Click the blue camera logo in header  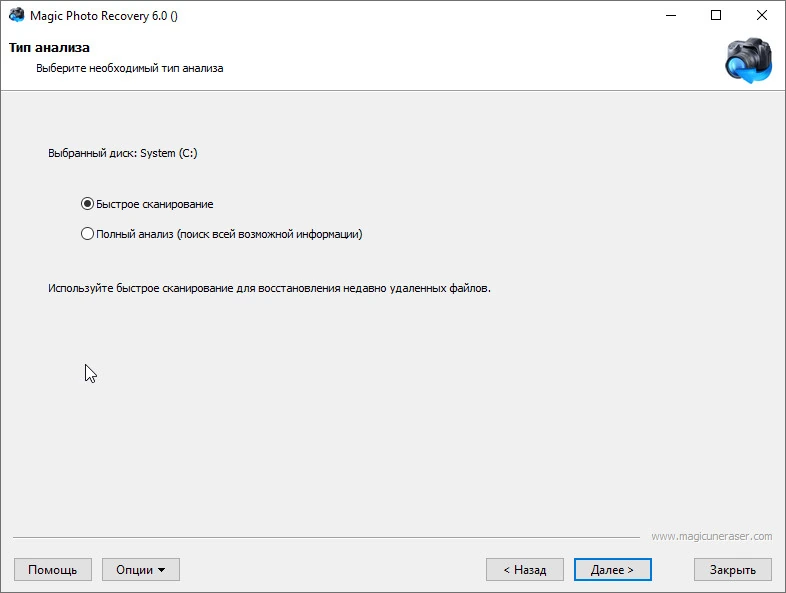click(x=748, y=60)
